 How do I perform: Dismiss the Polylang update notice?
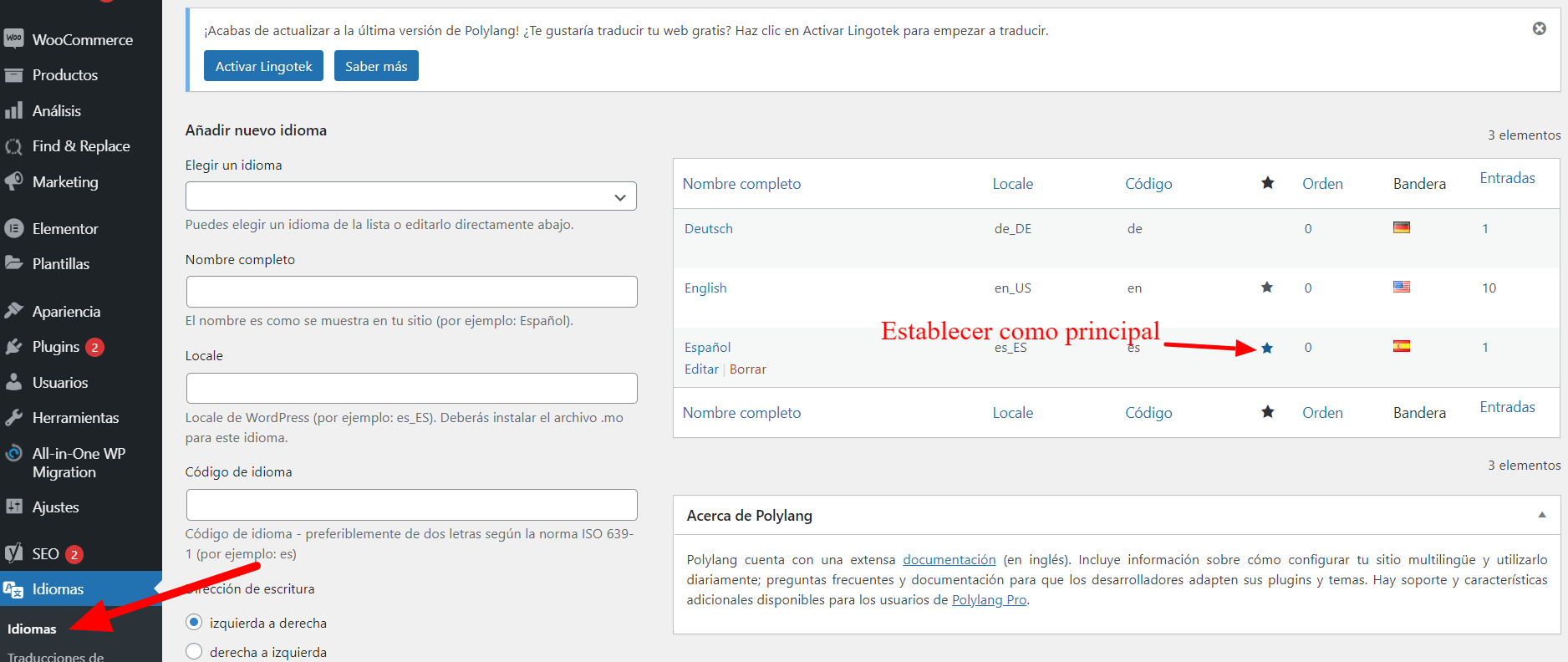coord(1539,28)
